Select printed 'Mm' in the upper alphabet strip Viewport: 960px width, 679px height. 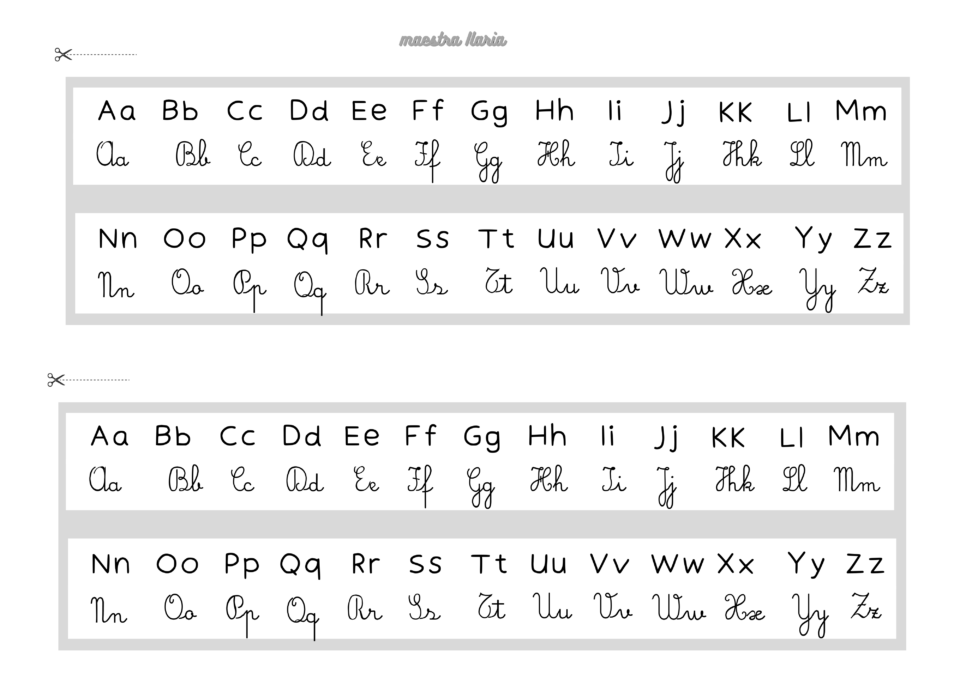[x=861, y=110]
